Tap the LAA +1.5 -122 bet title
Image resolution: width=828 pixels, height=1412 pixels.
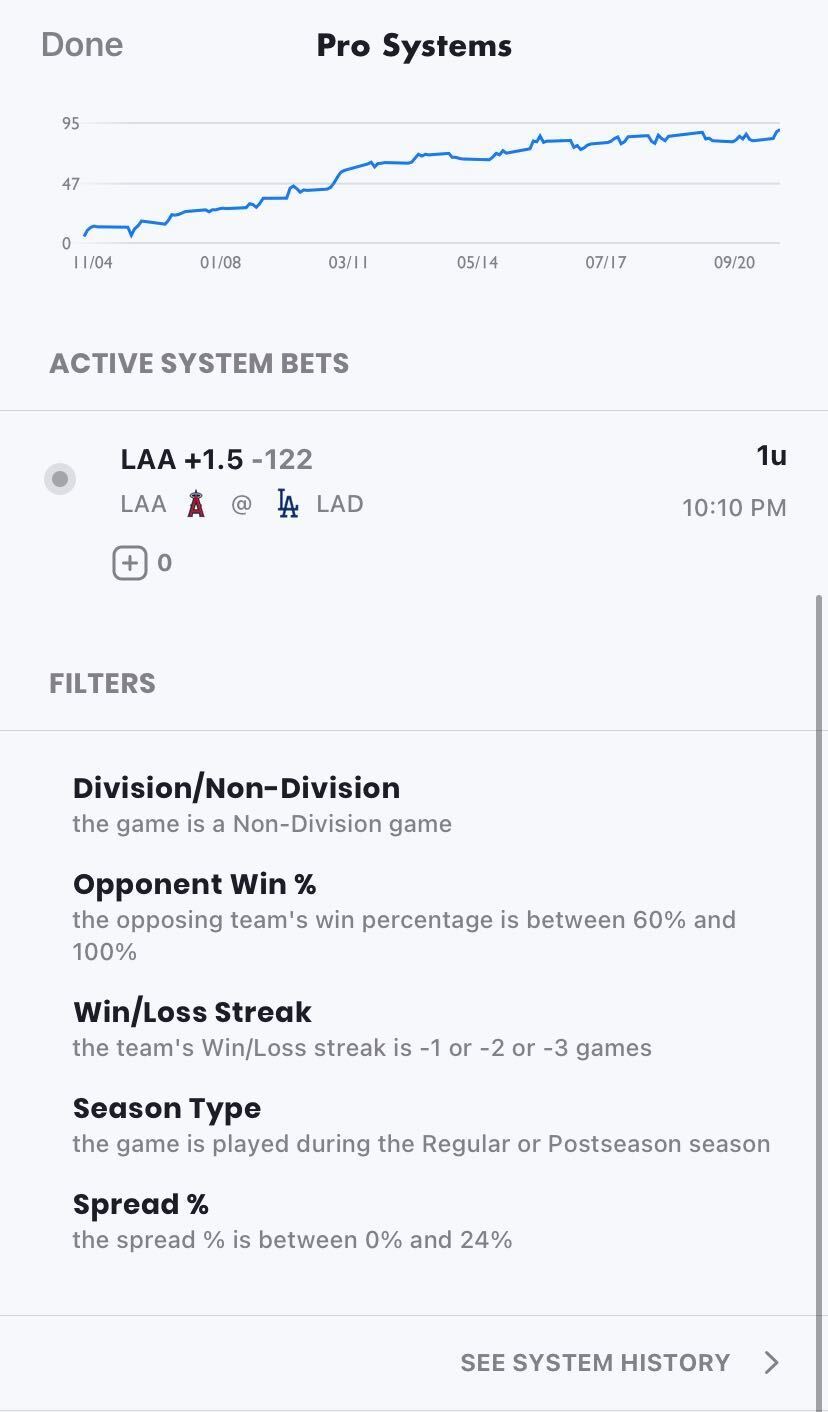216,459
